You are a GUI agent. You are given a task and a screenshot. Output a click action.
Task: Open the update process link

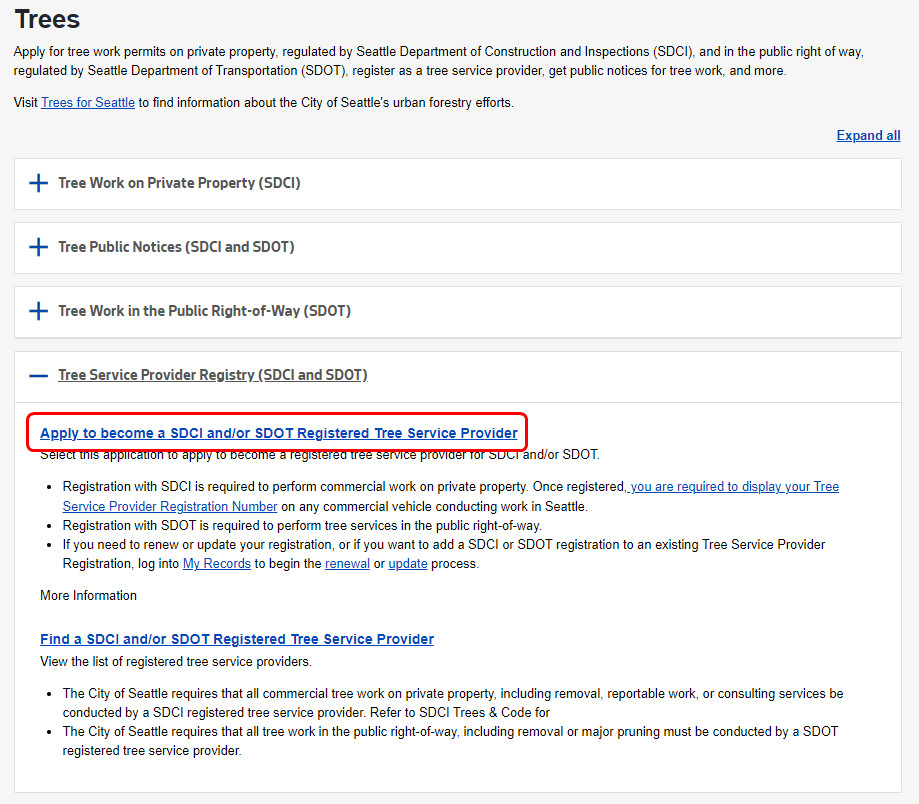(x=408, y=564)
